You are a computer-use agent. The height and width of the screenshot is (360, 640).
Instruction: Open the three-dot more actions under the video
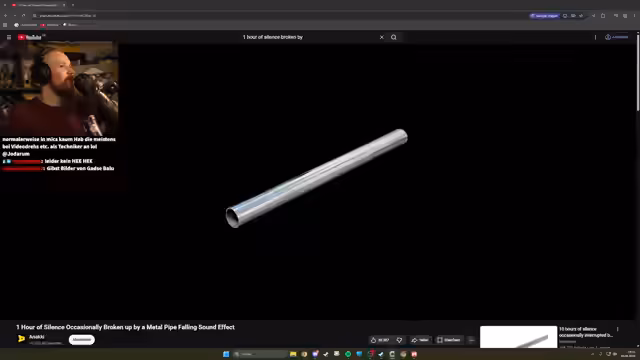tap(471, 340)
